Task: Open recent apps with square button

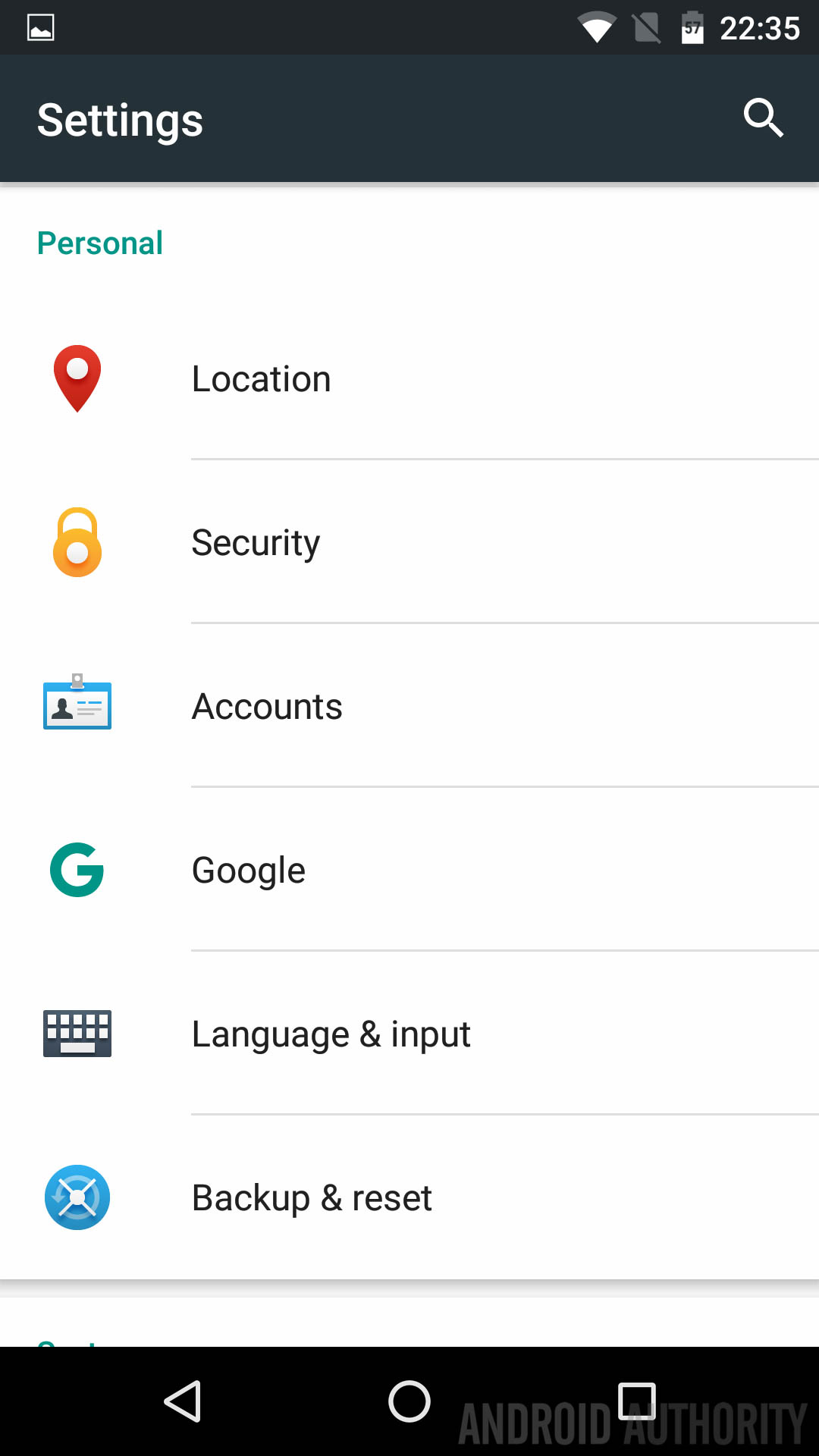Action: click(636, 1401)
